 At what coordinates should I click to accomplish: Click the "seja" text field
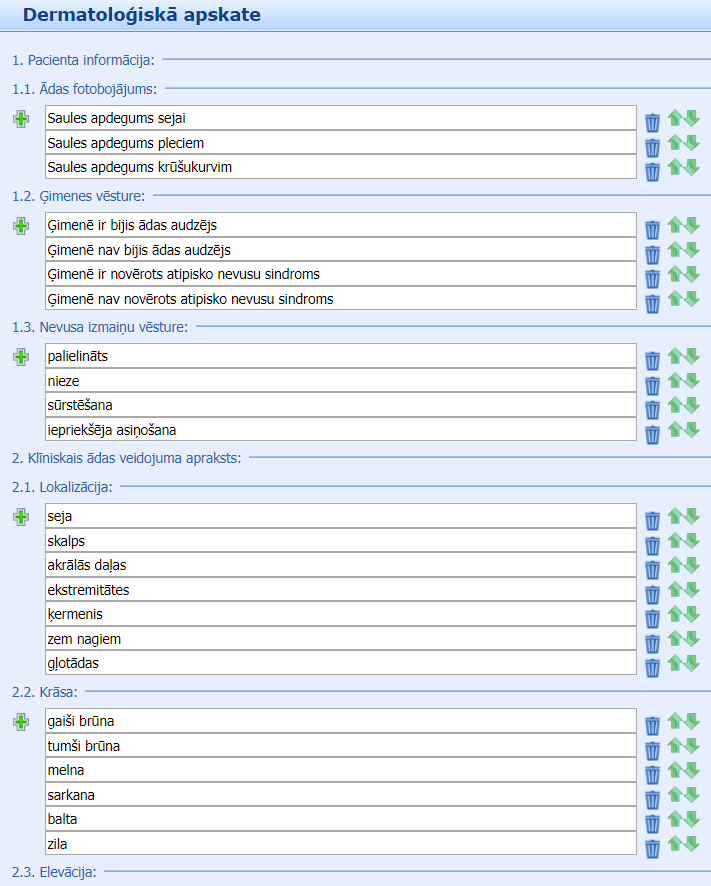340,516
